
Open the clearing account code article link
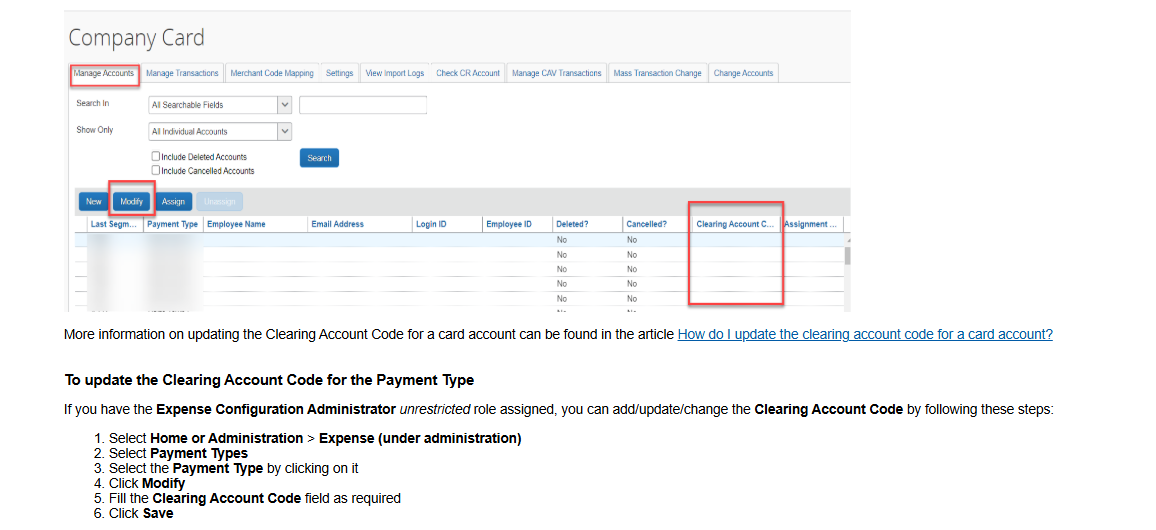(x=864, y=335)
